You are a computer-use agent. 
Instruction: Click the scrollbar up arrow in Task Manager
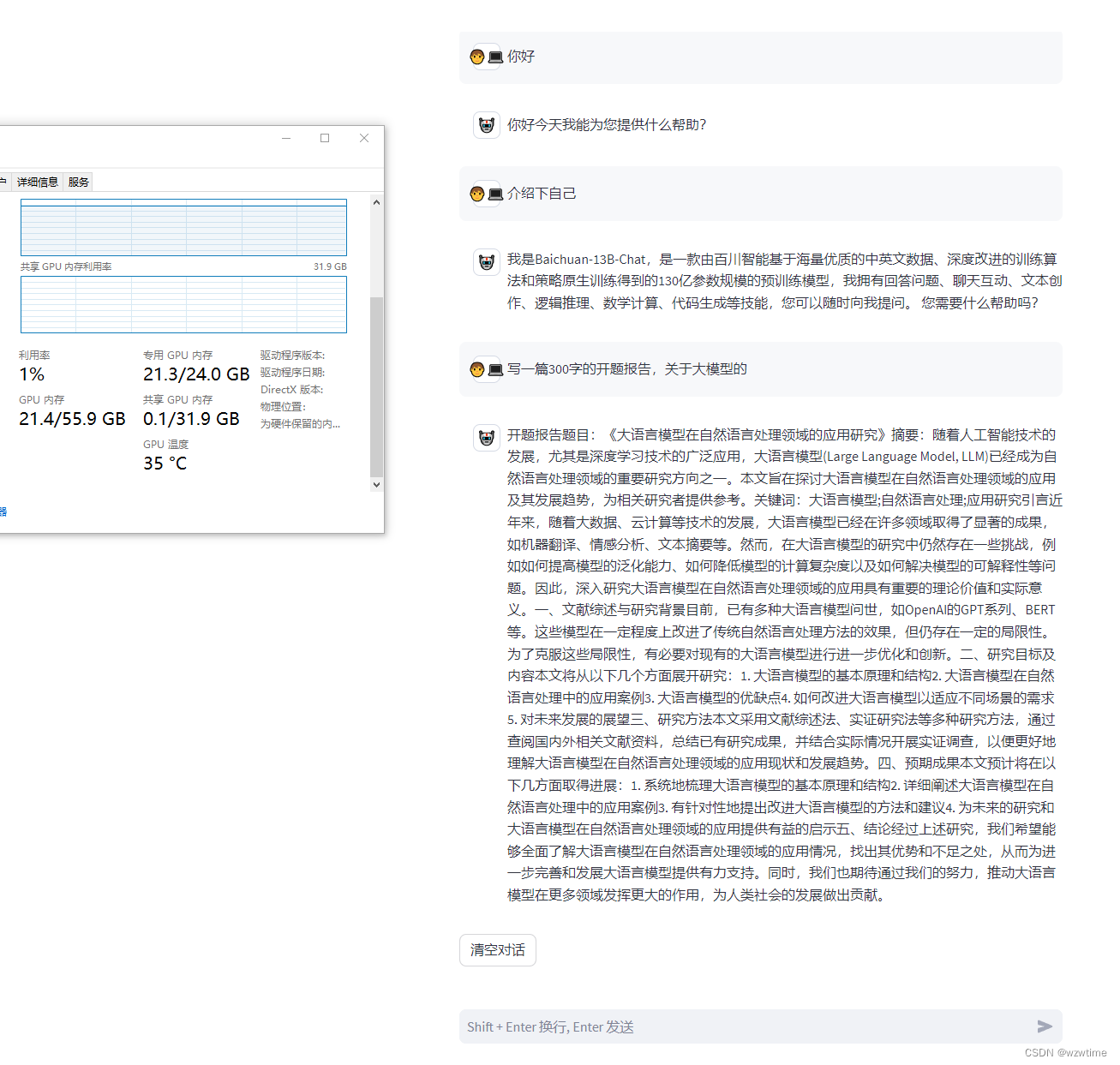click(x=376, y=201)
